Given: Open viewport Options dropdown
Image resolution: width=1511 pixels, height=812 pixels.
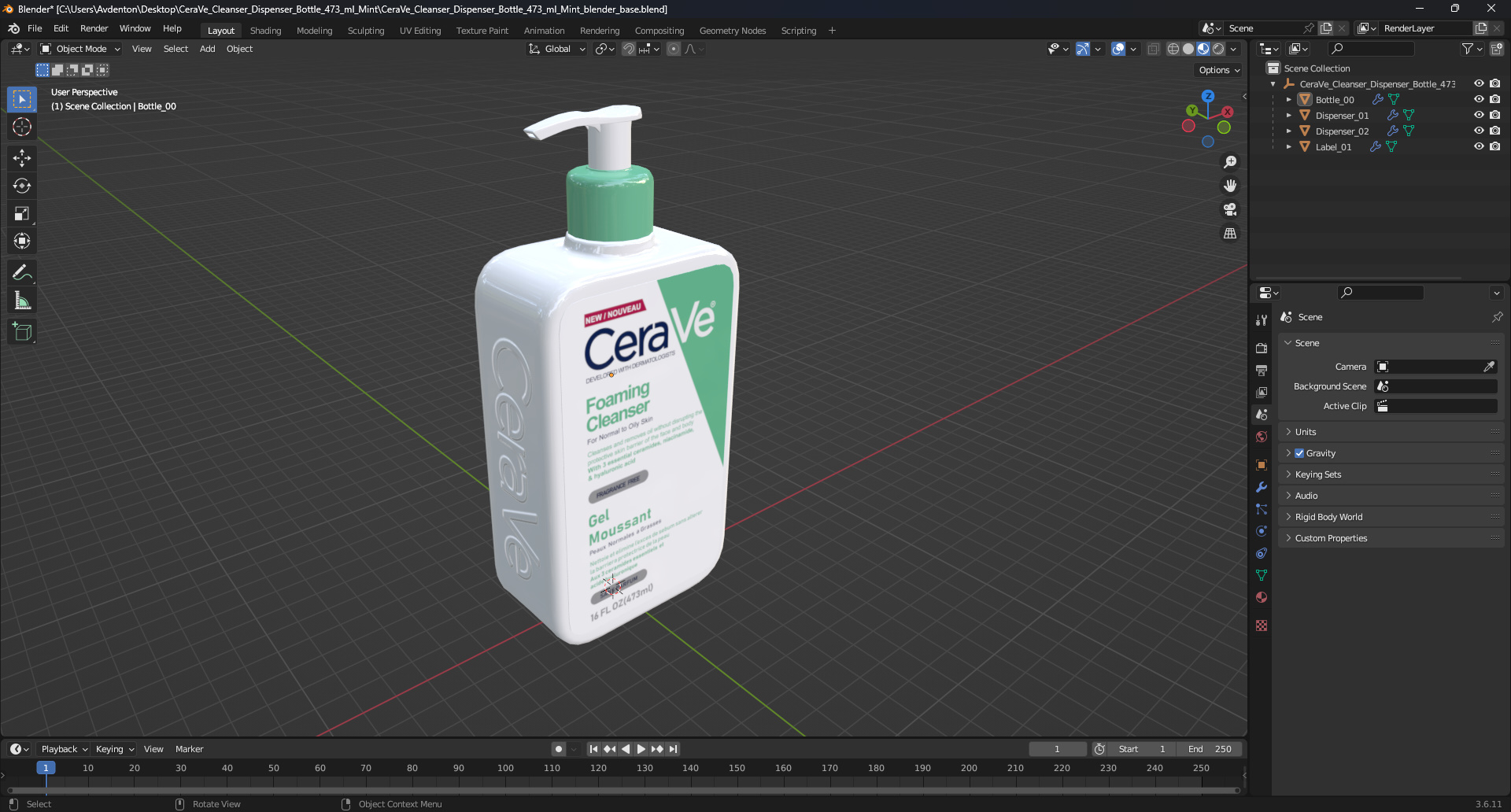Looking at the screenshot, I should coord(1219,70).
